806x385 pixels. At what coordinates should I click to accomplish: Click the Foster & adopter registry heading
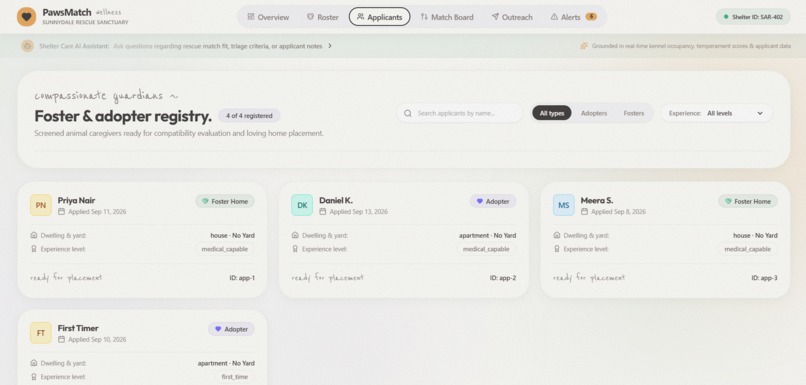click(123, 116)
